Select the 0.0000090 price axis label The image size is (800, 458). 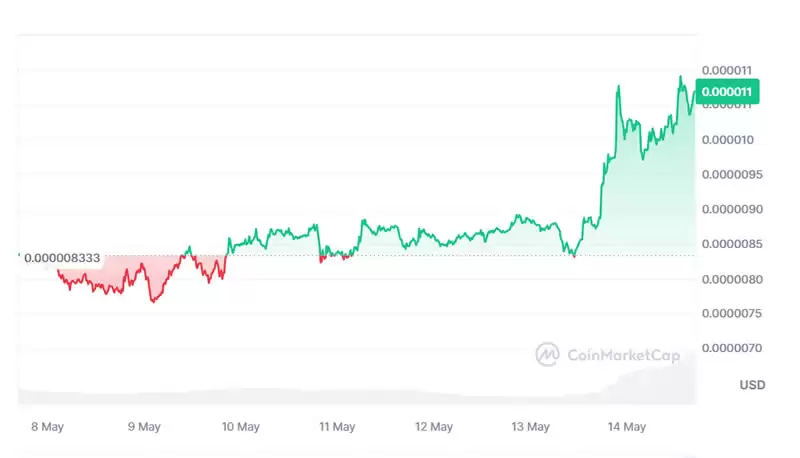tap(733, 209)
